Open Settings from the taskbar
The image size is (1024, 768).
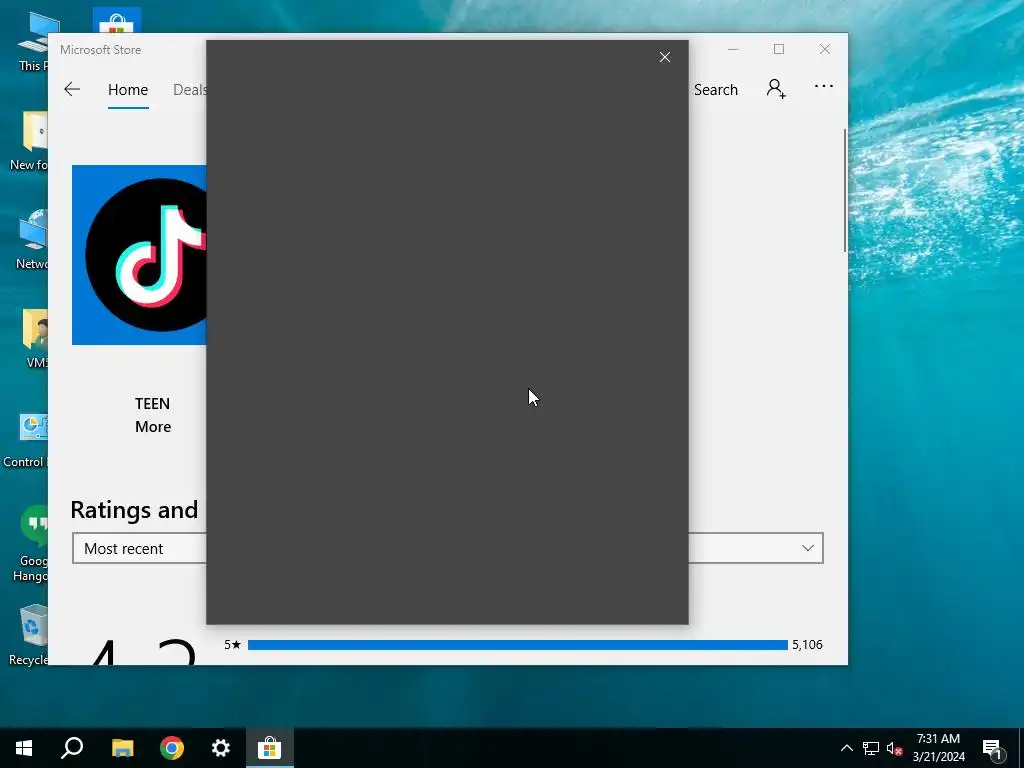pos(221,748)
